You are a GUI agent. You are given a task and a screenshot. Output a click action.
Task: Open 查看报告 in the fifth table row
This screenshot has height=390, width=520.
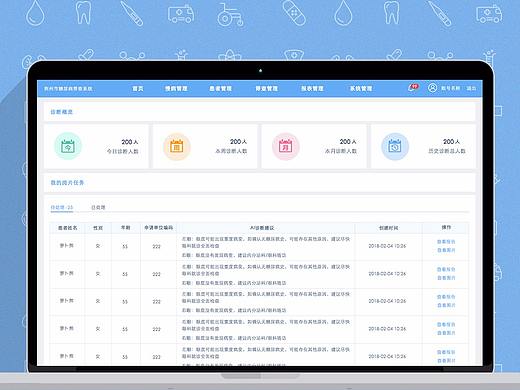(446, 352)
